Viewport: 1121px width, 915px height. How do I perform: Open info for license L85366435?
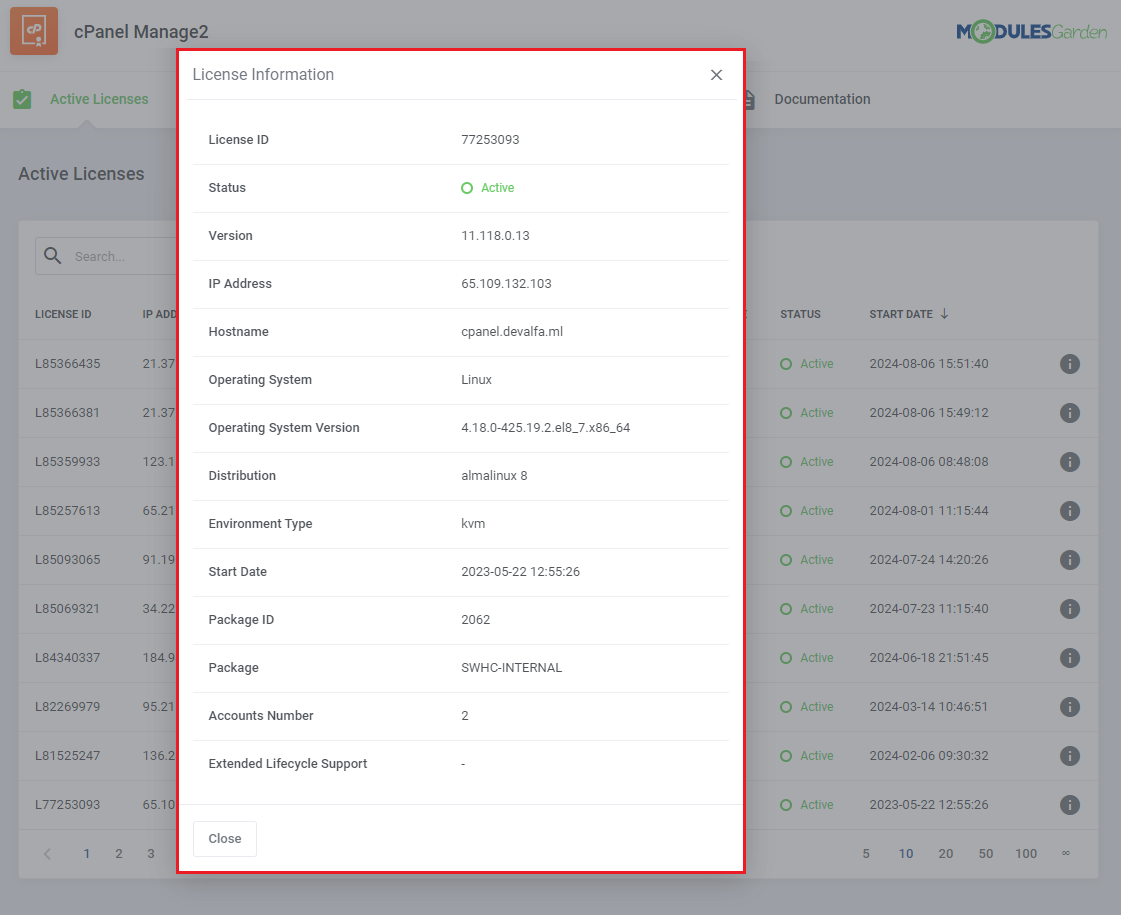pos(1070,364)
